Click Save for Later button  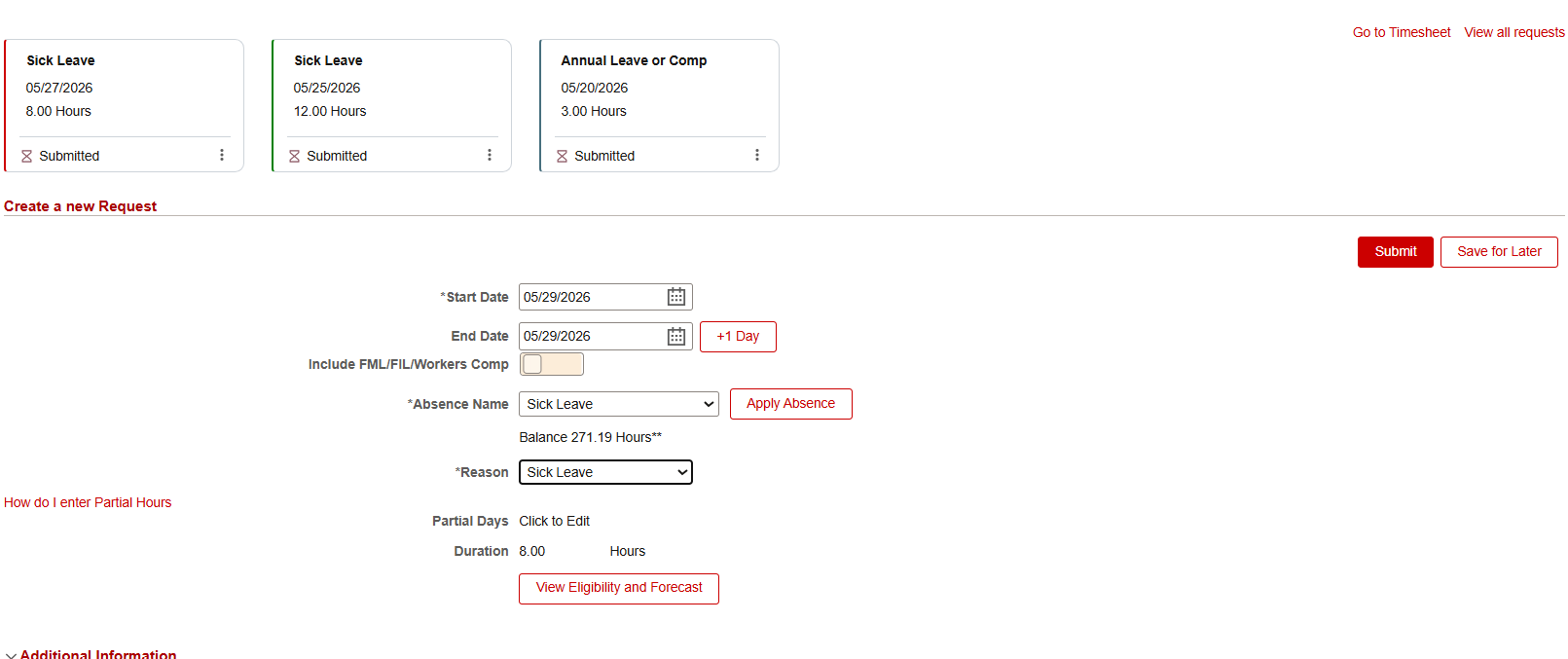pos(1499,252)
